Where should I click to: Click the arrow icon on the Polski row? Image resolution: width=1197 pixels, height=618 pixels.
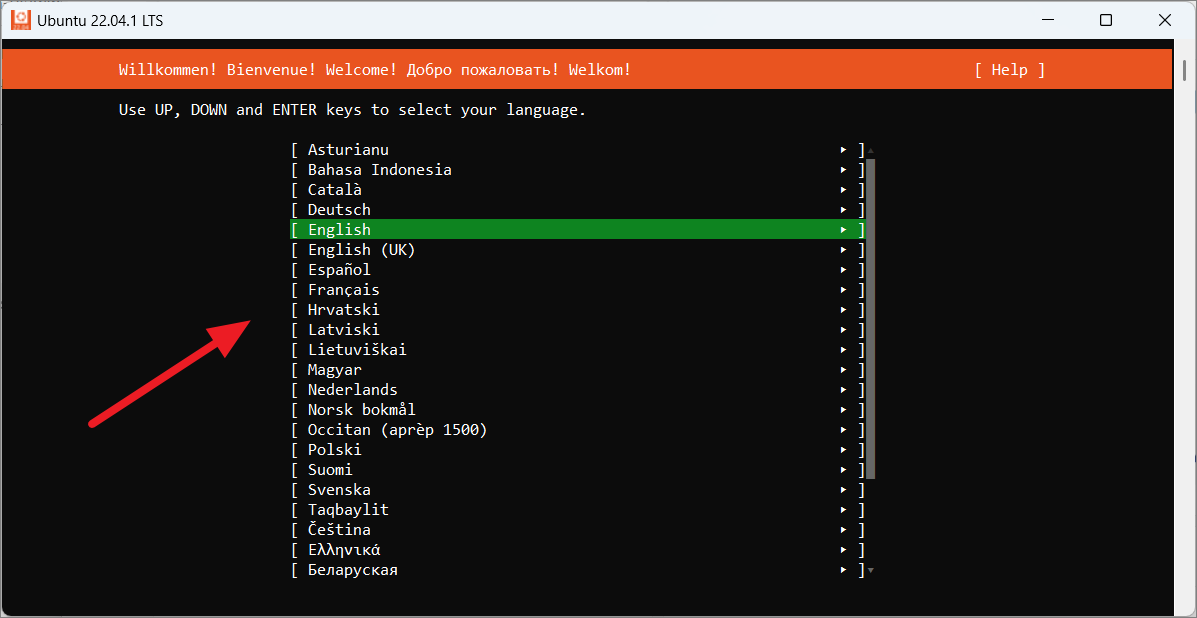tap(844, 450)
